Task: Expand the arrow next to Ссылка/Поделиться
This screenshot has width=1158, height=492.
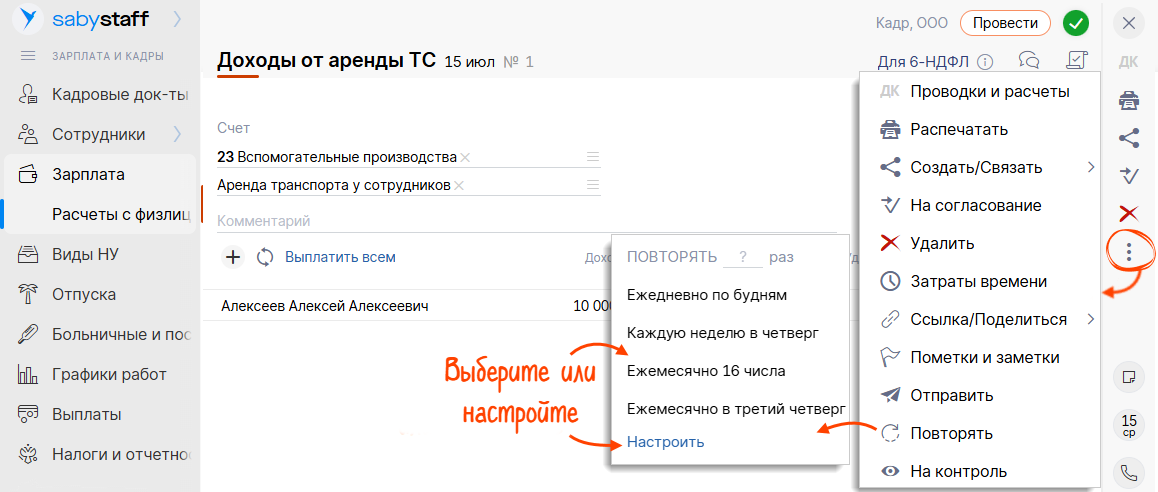Action: click(x=1090, y=319)
